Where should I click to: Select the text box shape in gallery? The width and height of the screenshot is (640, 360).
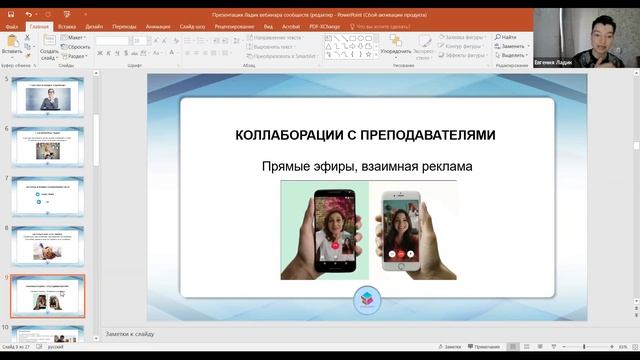[329, 38]
